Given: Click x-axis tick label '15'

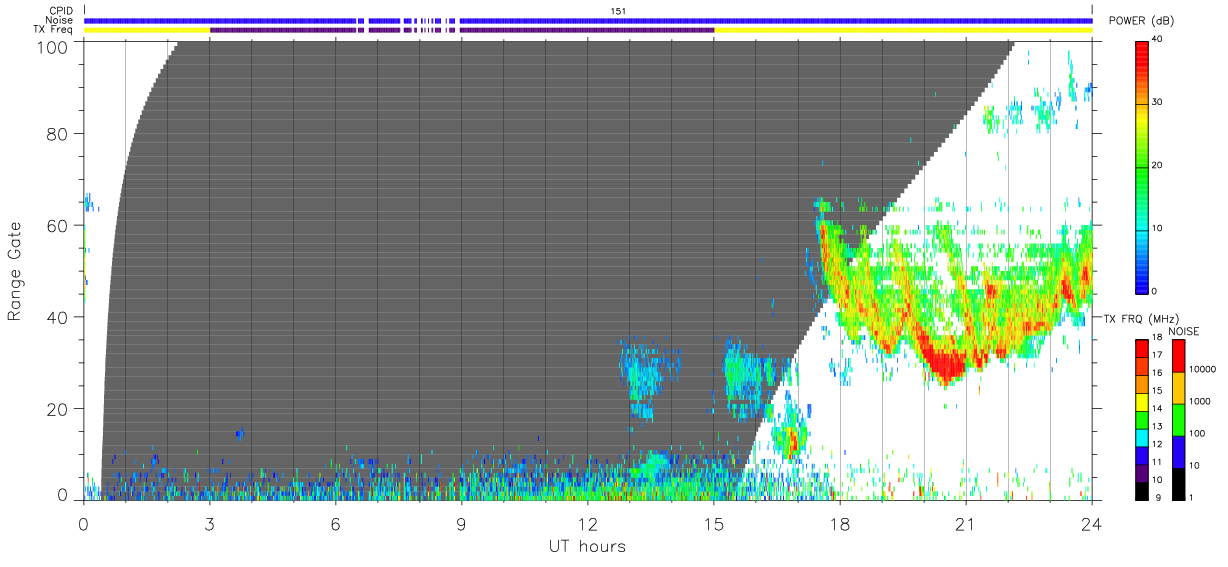Looking at the screenshot, I should coord(713,523).
